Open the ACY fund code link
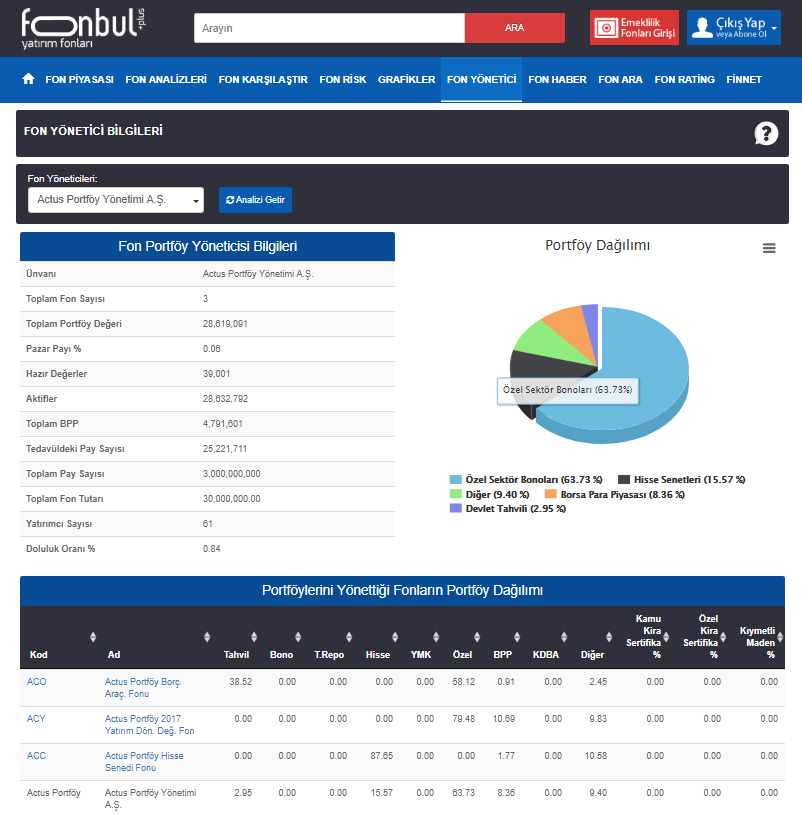 pos(36,718)
